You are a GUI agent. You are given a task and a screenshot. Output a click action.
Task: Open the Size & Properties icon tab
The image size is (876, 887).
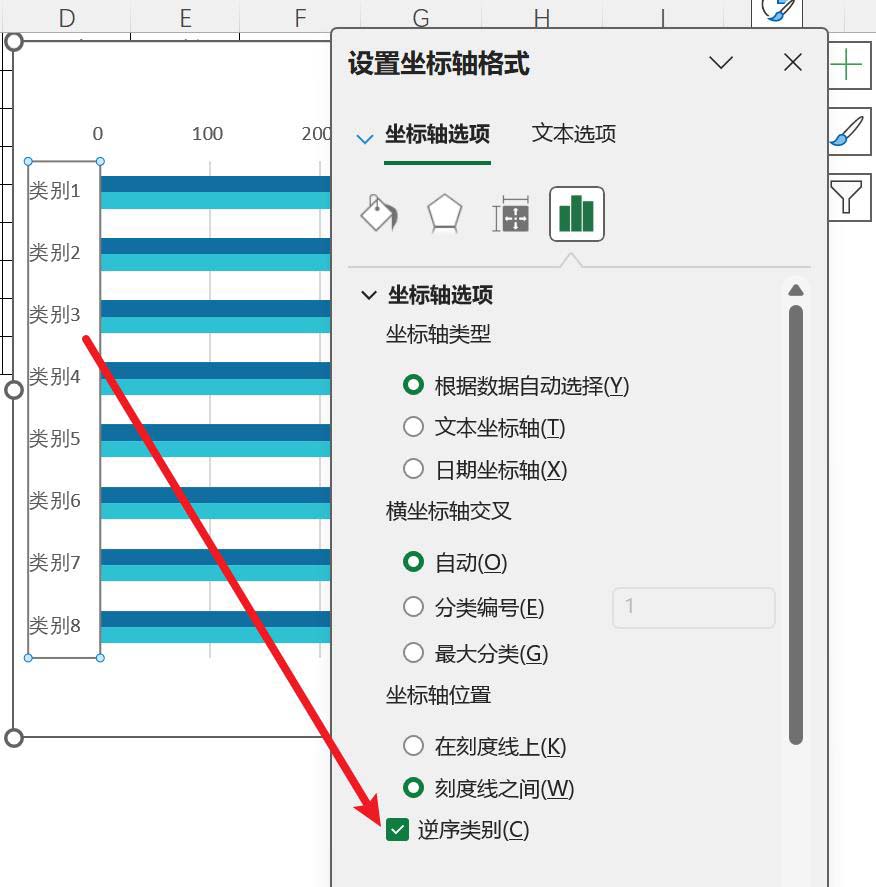coord(510,214)
